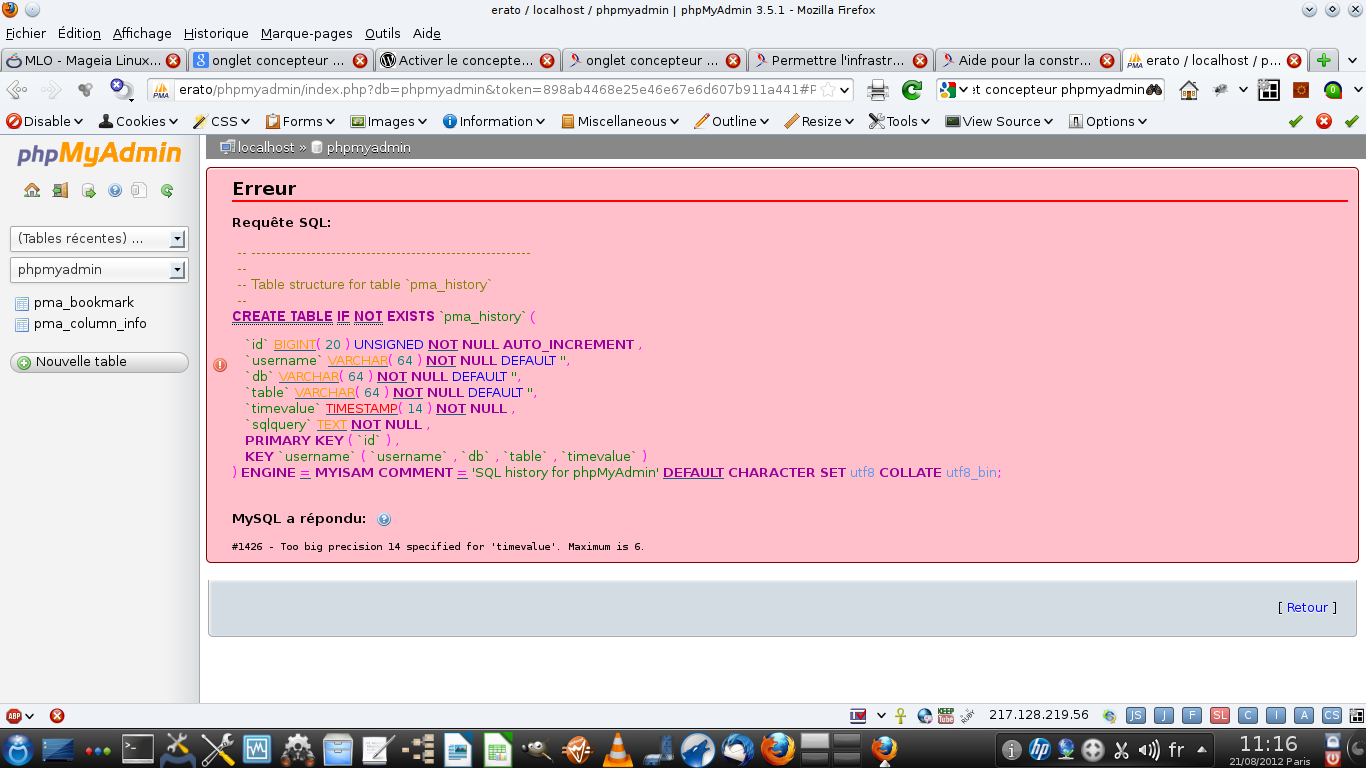Click the GIMP icon in taskbar
This screenshot has width=1366, height=768.
click(536, 748)
